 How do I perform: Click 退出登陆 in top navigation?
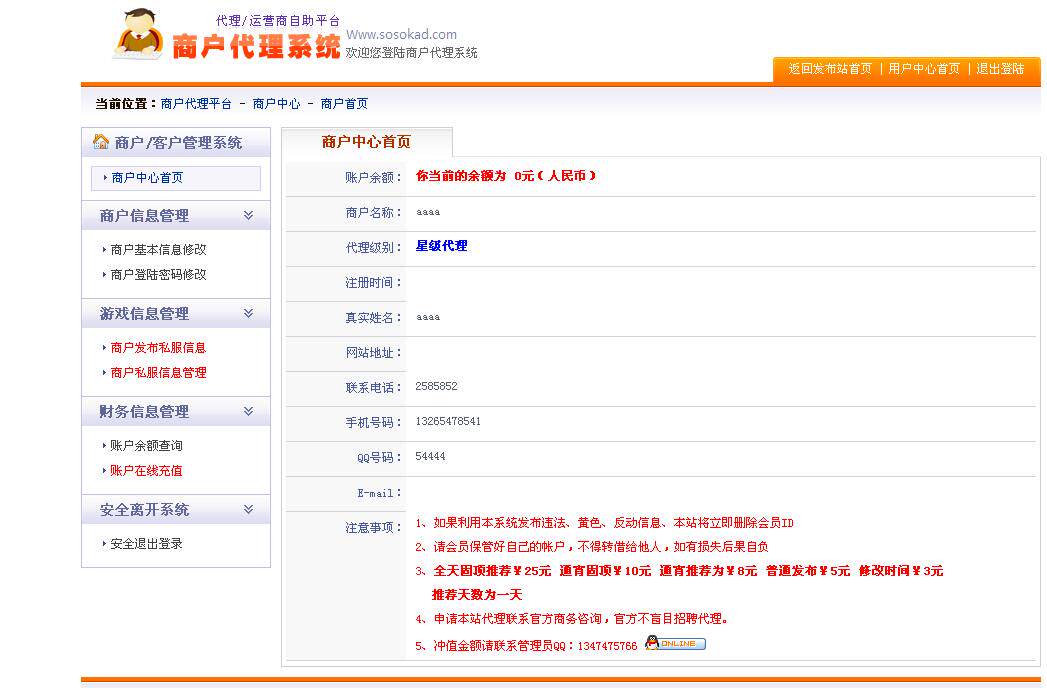[1000, 69]
